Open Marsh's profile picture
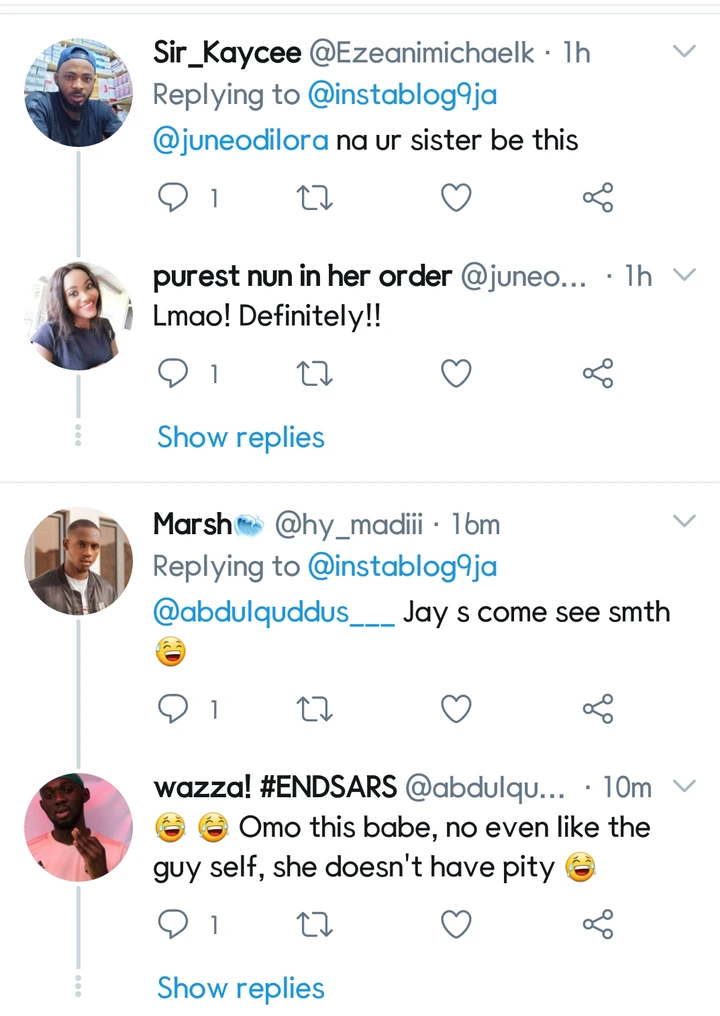 78,560
